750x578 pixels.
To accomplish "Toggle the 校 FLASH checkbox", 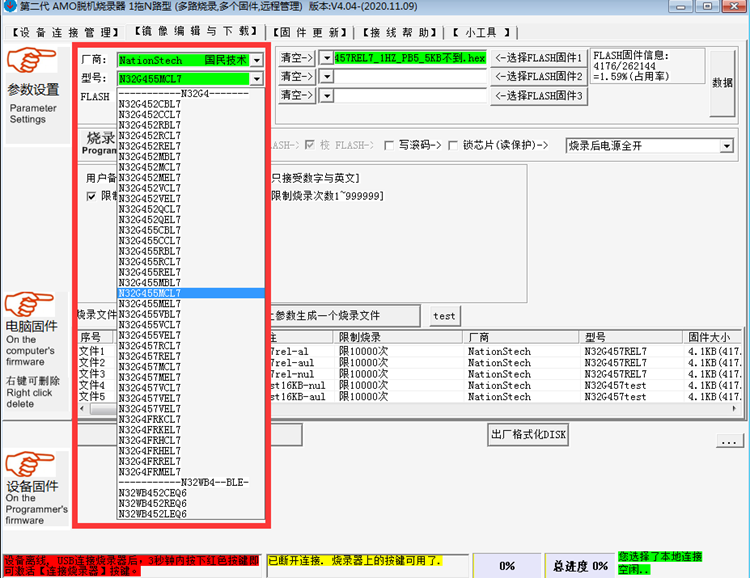I will (x=309, y=145).
